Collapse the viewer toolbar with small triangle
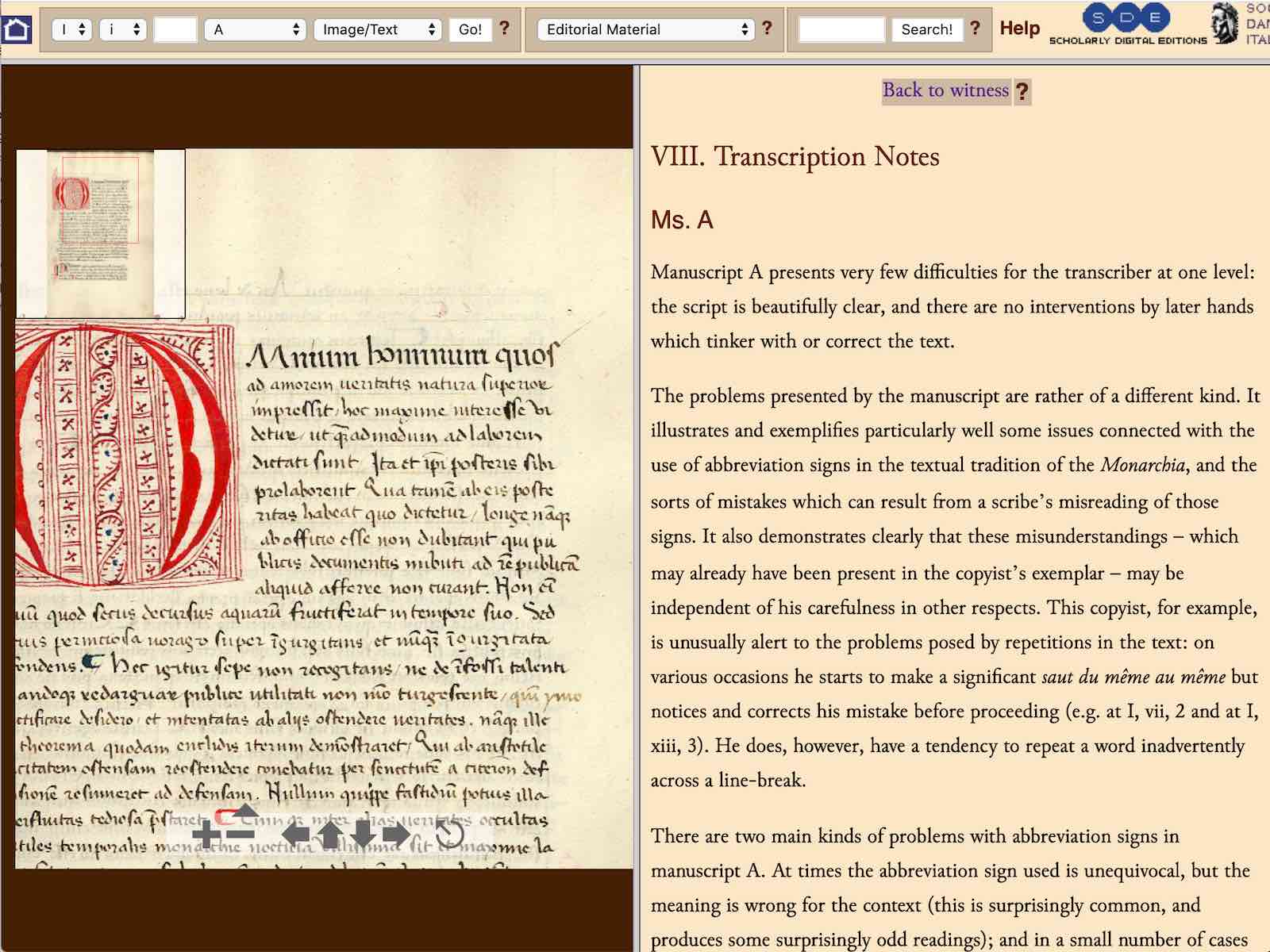 pos(245,810)
